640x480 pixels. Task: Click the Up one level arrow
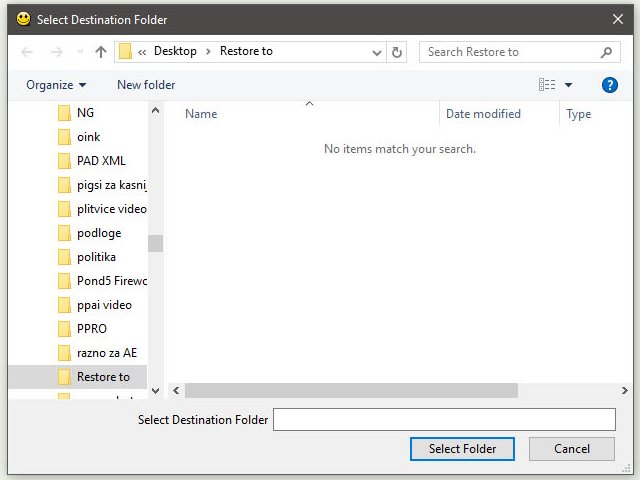(100, 52)
